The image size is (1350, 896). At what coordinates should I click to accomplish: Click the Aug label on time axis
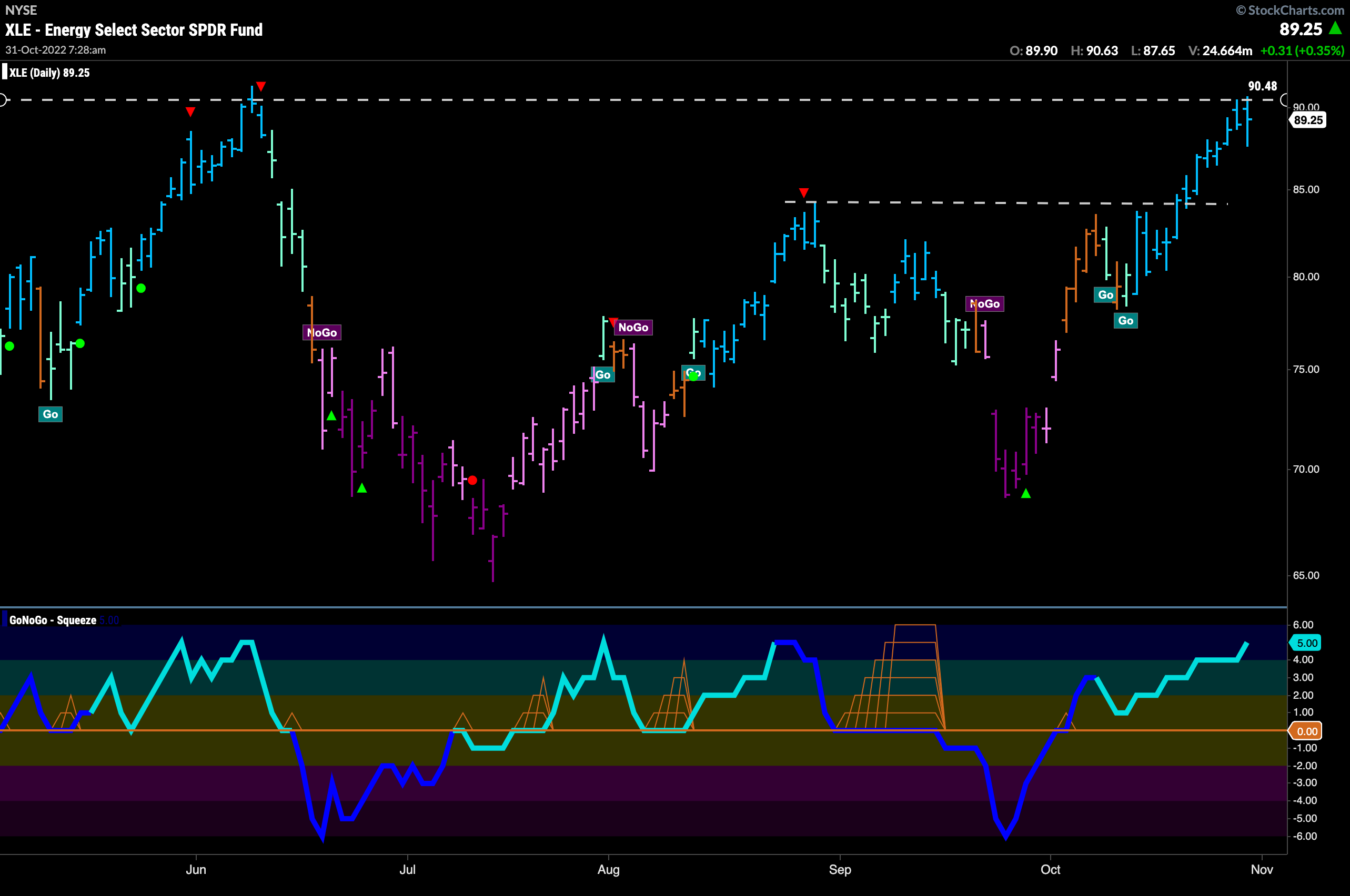click(x=608, y=869)
